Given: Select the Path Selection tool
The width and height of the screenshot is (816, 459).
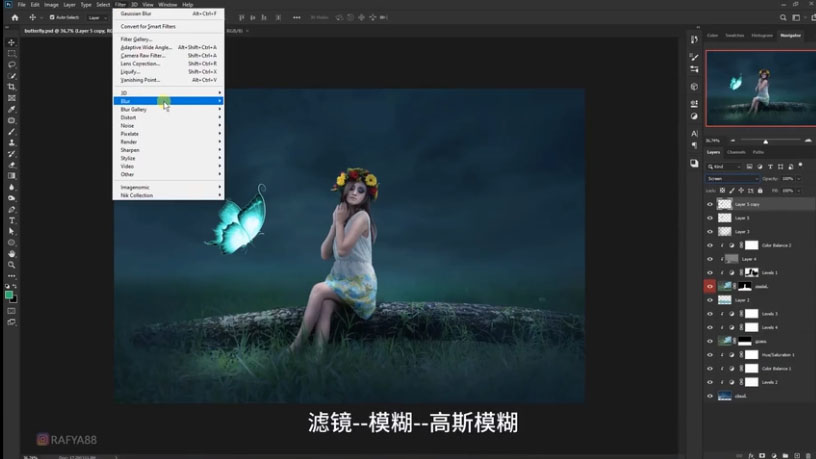Looking at the screenshot, I should pos(11,232).
